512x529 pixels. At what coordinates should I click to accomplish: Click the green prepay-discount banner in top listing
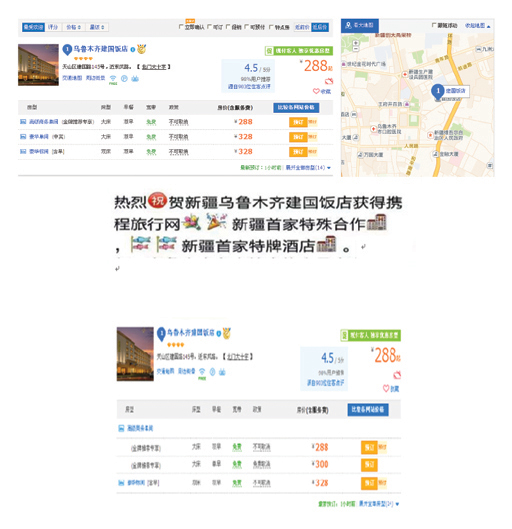coord(299,51)
